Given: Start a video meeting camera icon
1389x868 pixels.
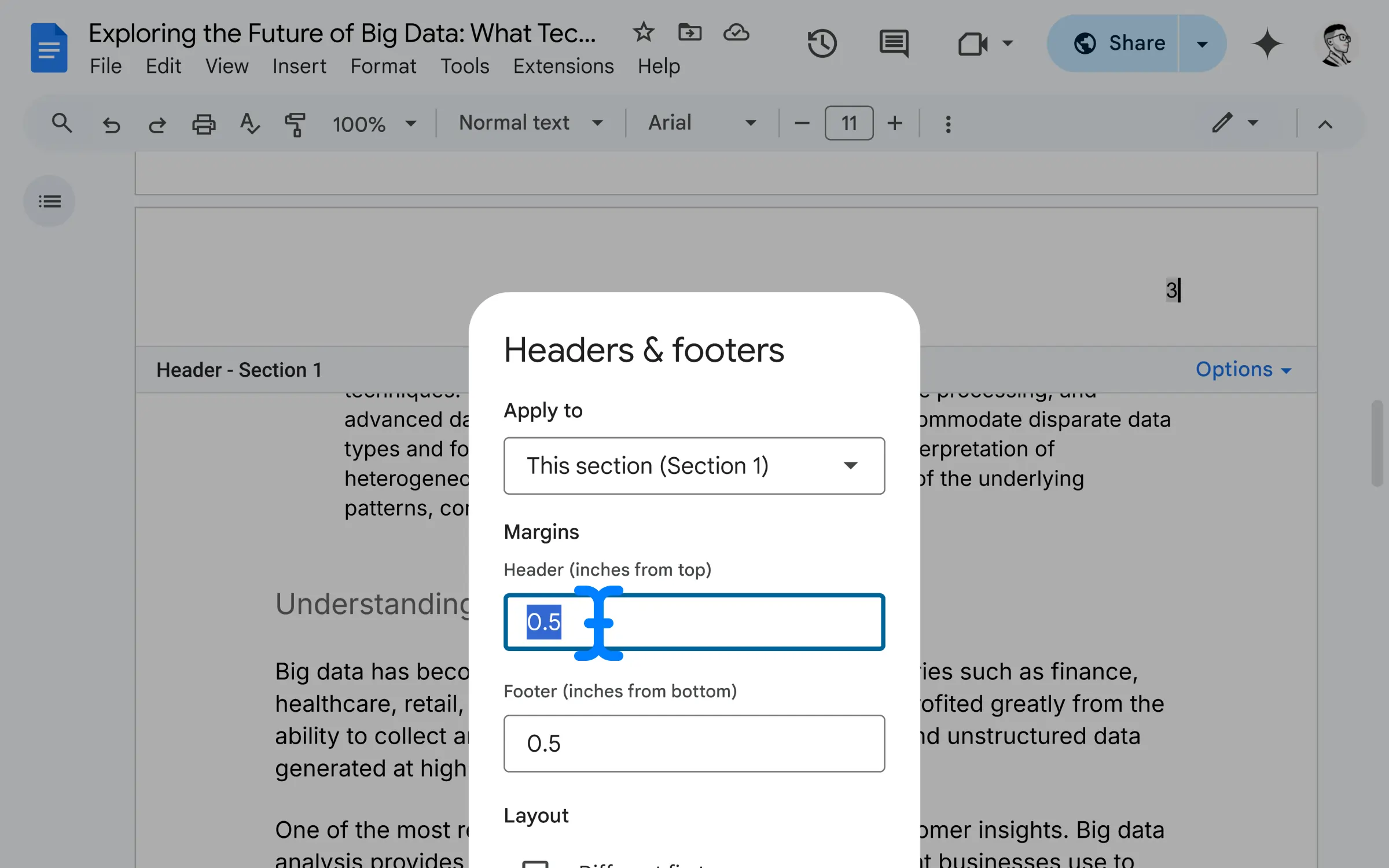Looking at the screenshot, I should [972, 43].
